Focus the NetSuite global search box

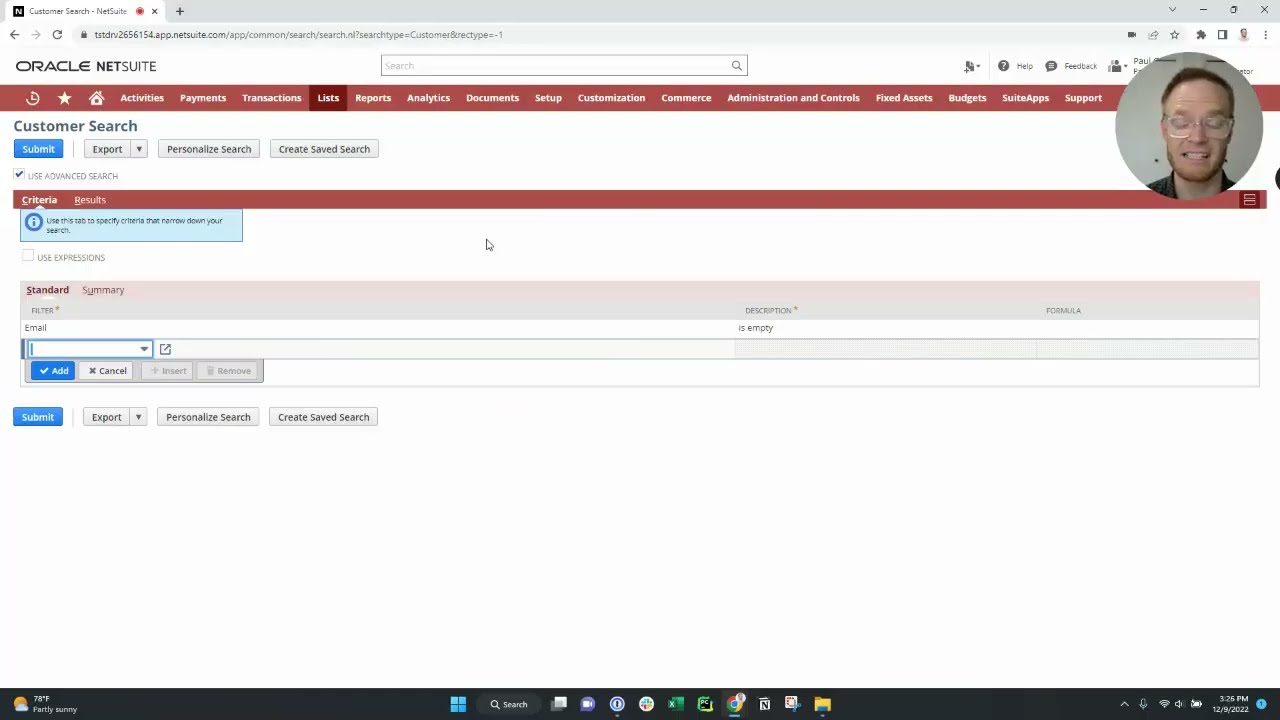pos(556,66)
